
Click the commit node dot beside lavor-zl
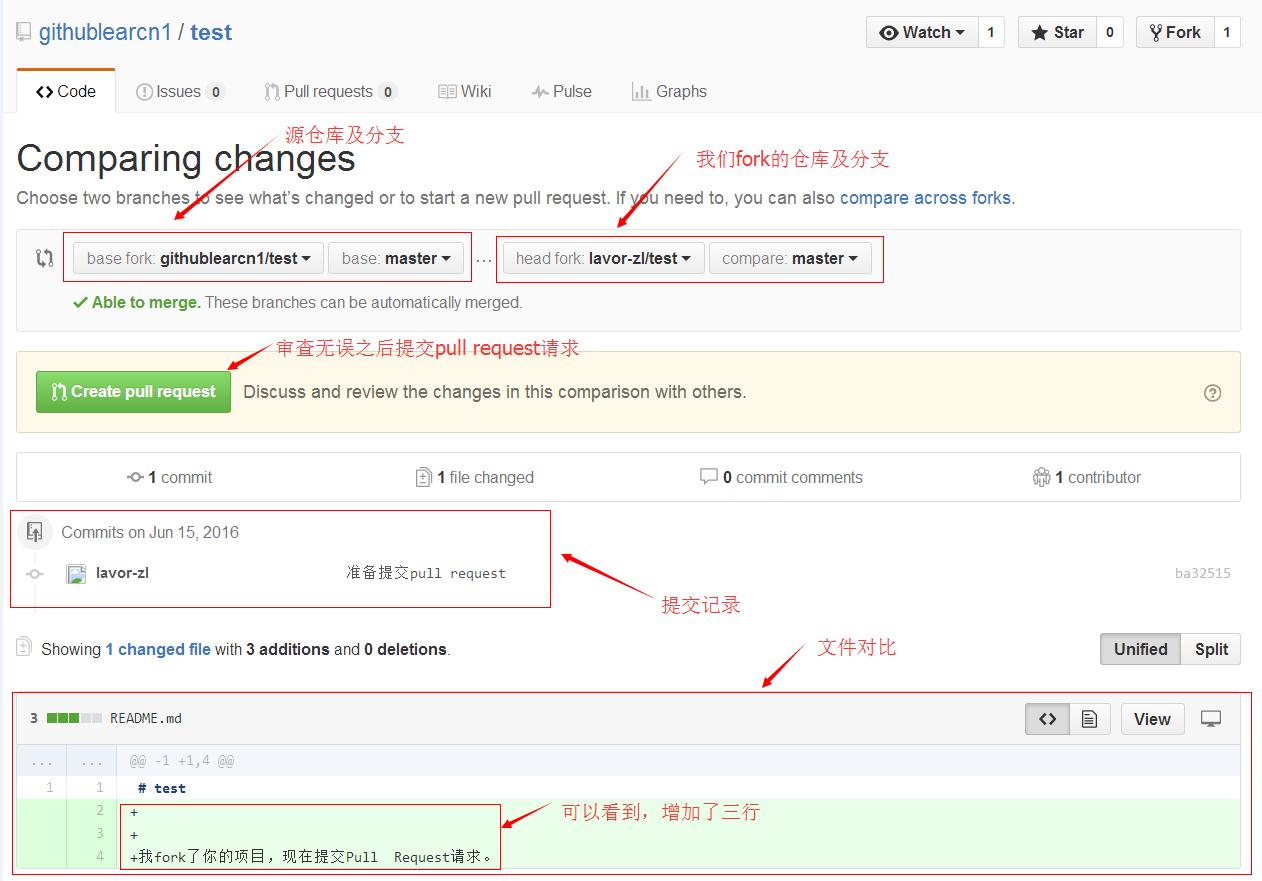tap(35, 574)
